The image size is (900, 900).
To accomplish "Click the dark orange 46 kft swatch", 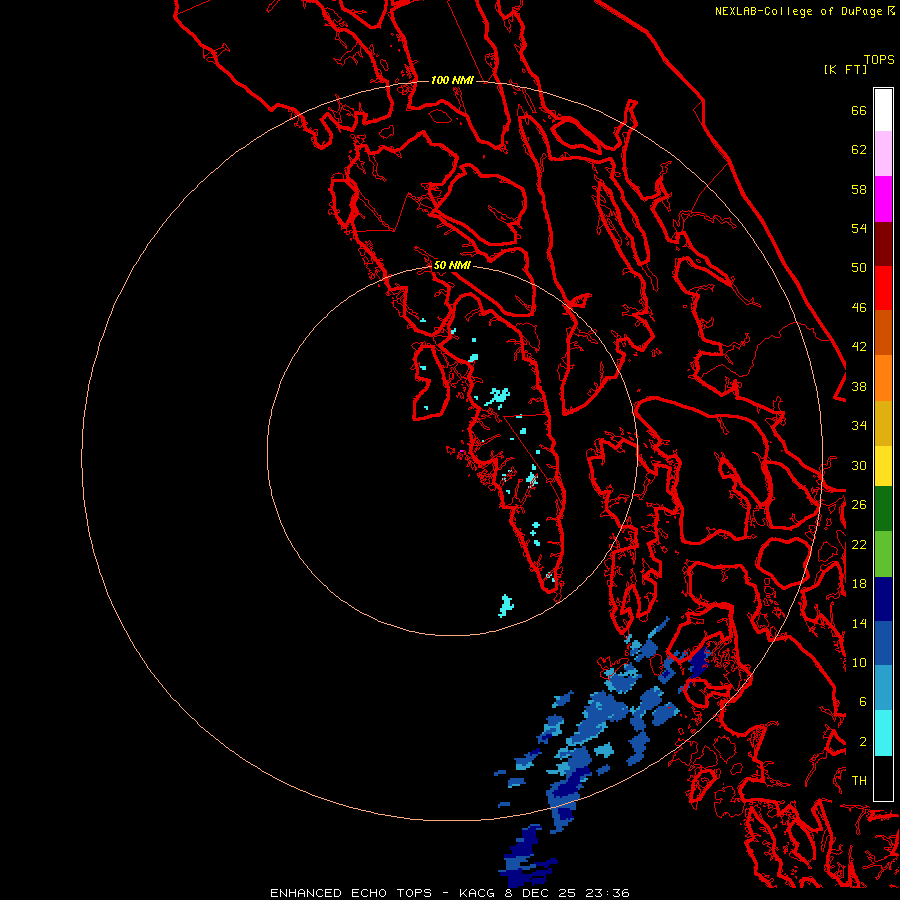I will click(x=883, y=333).
